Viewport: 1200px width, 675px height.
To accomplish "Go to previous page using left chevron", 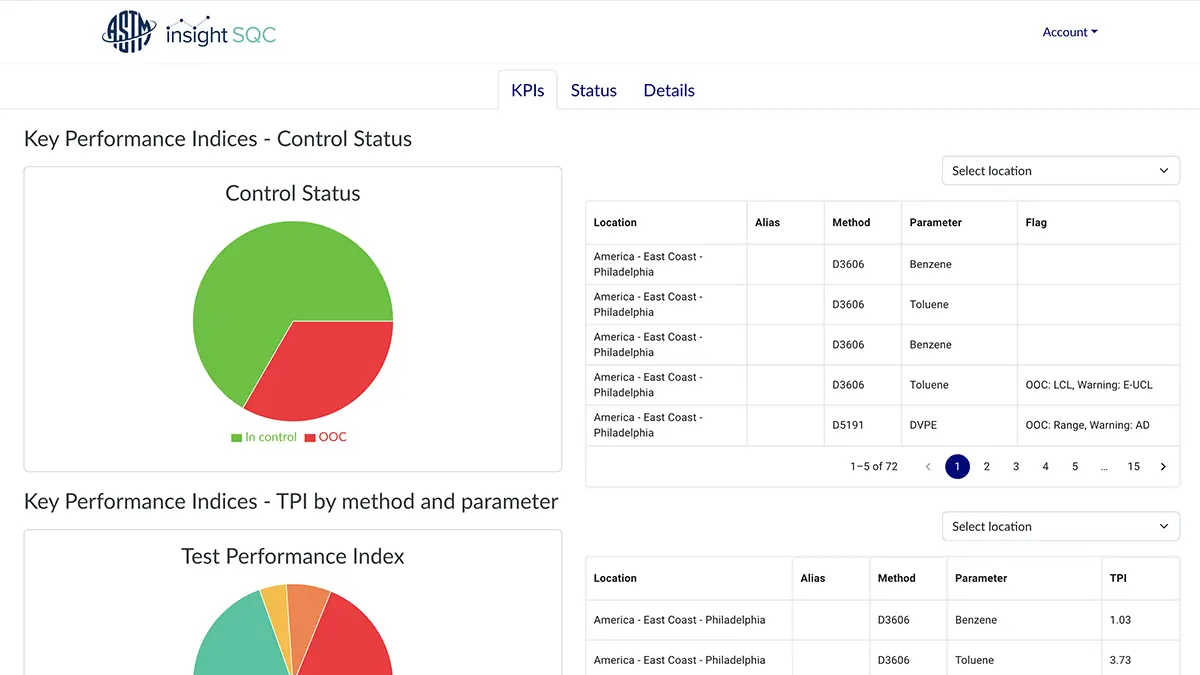I will click(x=928, y=467).
